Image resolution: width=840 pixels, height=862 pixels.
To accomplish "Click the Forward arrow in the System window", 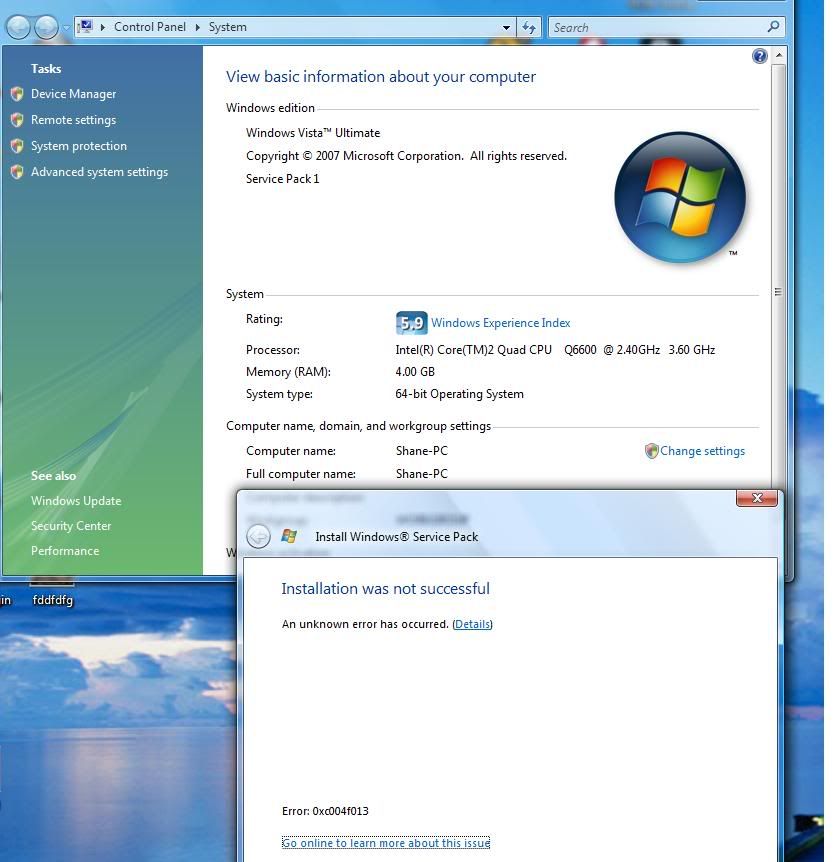I will pyautogui.click(x=46, y=27).
